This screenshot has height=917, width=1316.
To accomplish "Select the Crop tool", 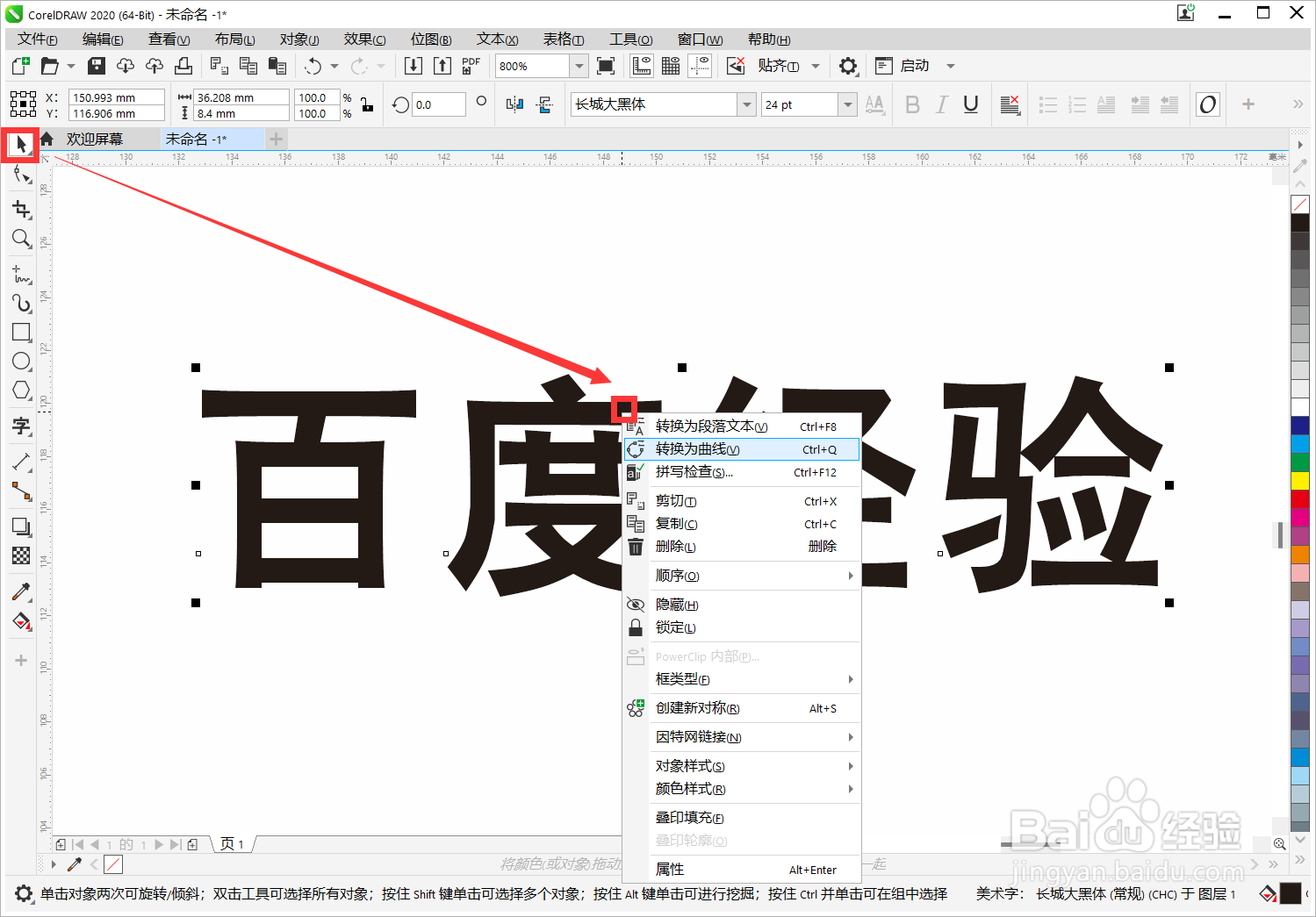I will tap(21, 209).
